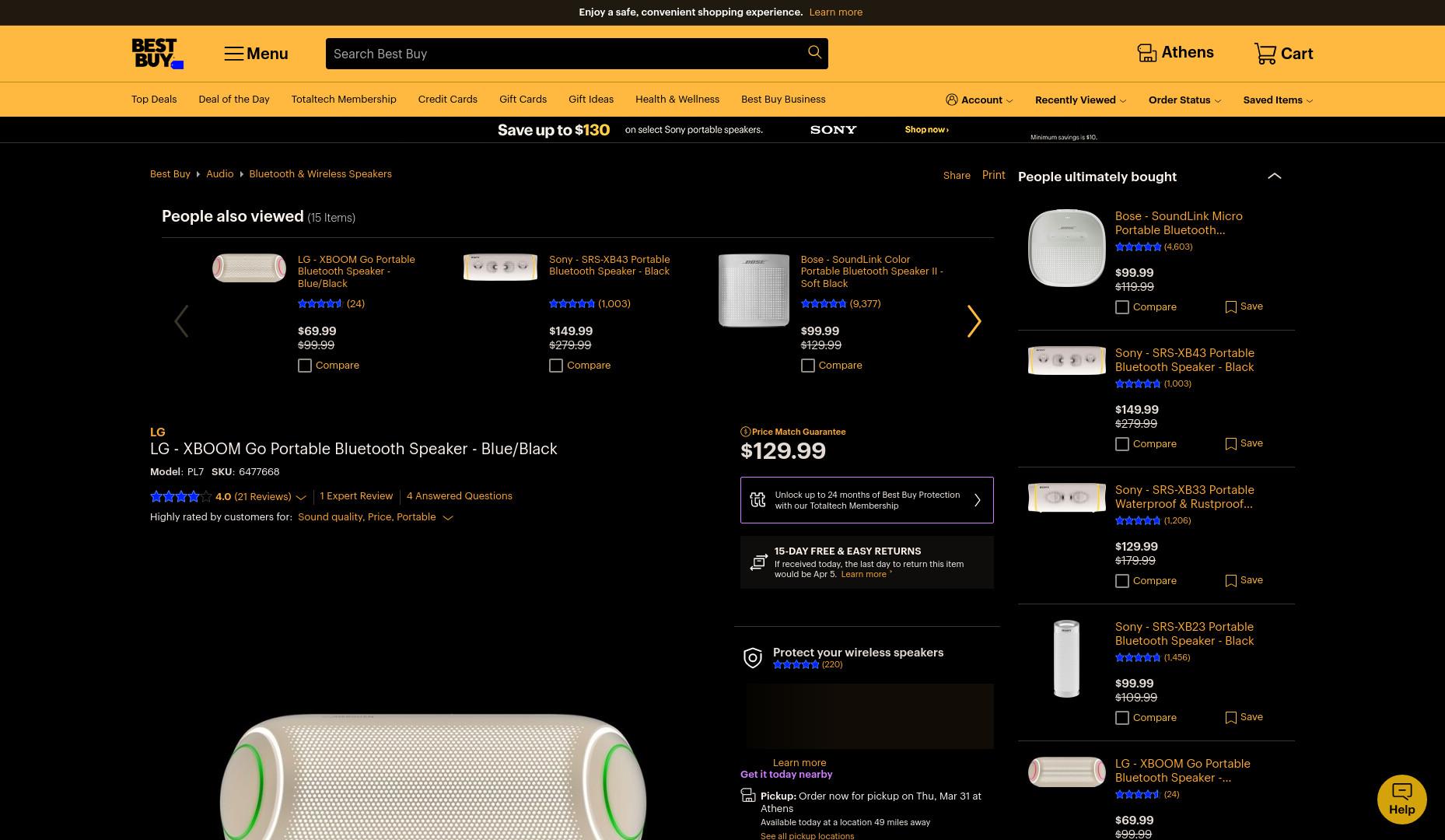Click the LG brand link
Screen dimensions: 1445x840
coord(157,432)
